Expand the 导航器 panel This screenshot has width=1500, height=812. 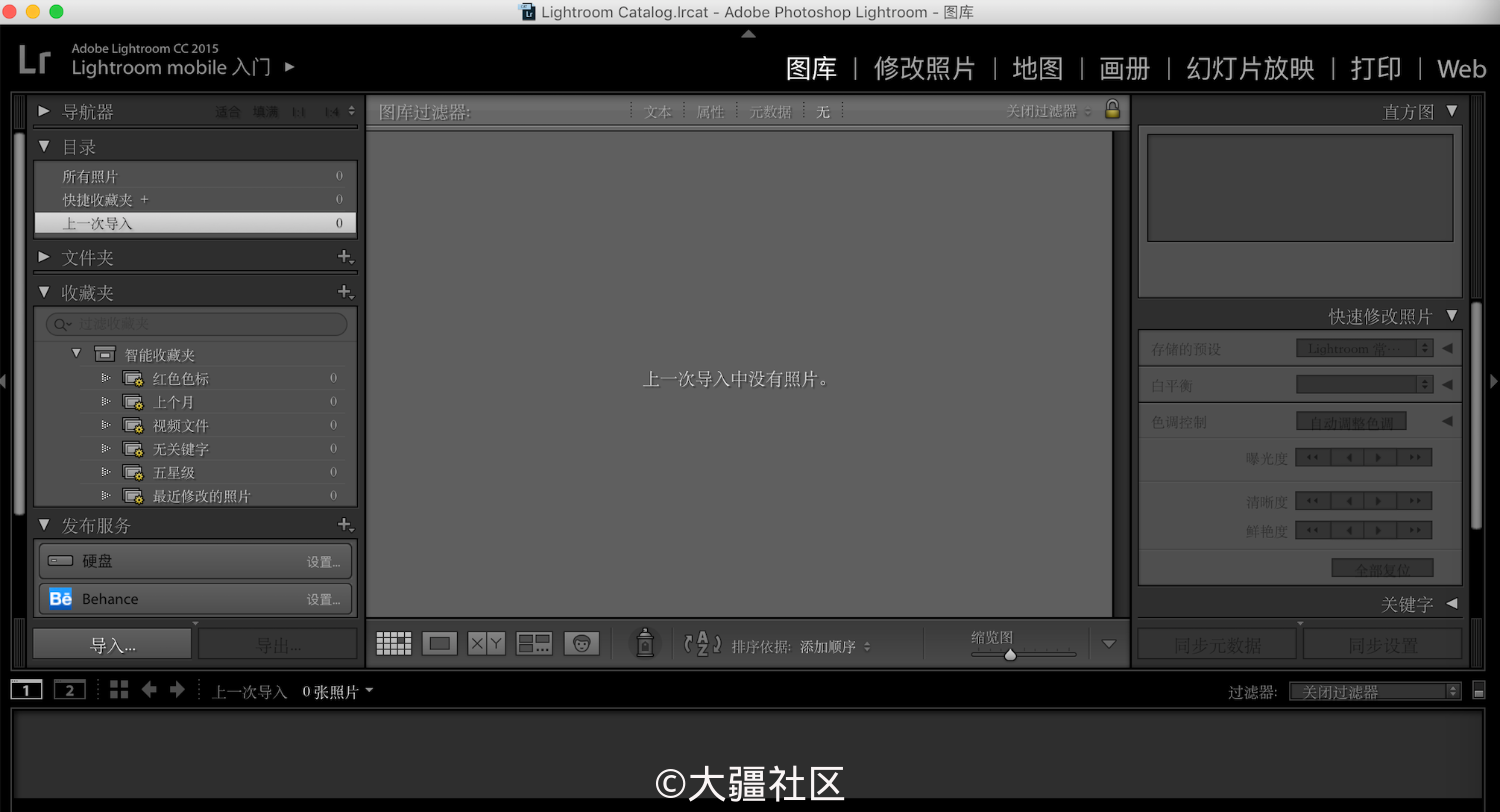coord(43,111)
